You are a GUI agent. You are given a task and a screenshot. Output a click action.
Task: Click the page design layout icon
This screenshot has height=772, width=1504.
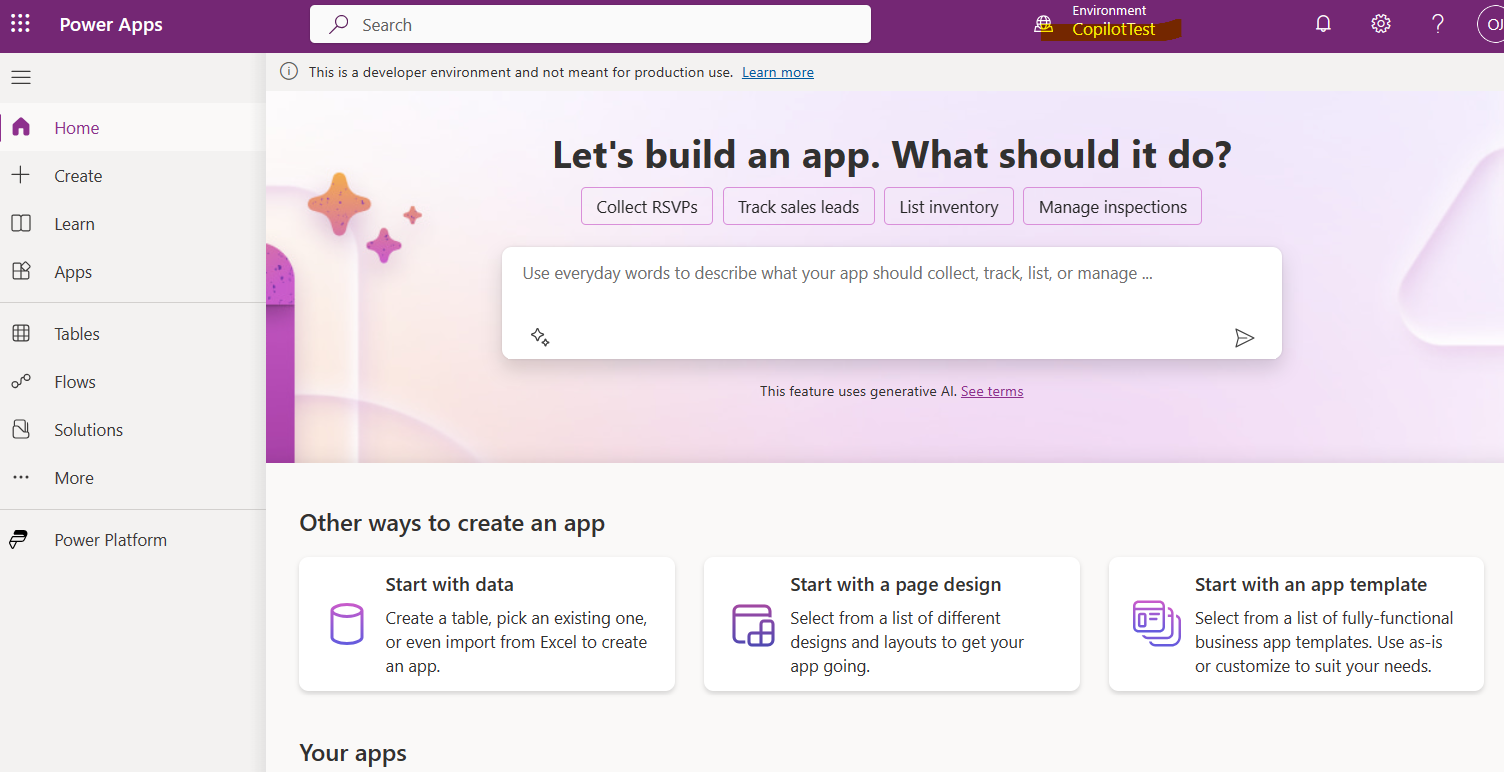(753, 625)
